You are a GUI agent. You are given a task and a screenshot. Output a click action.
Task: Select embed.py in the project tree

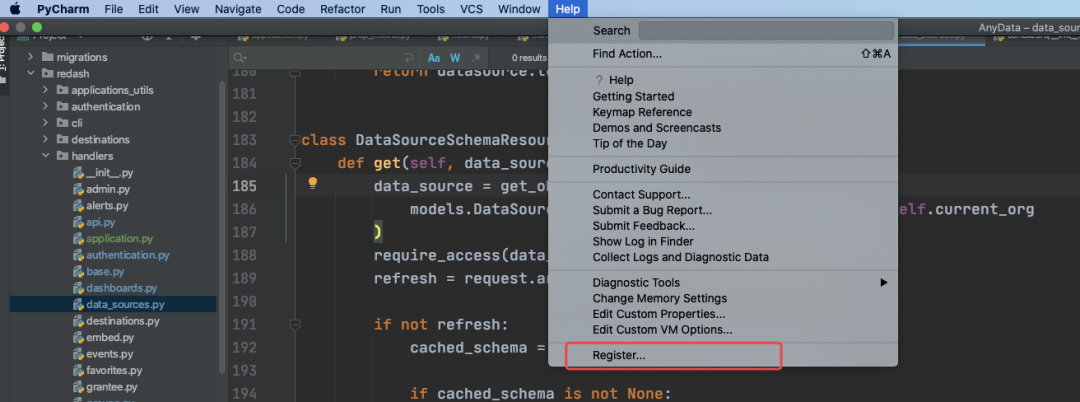[x=110, y=338]
